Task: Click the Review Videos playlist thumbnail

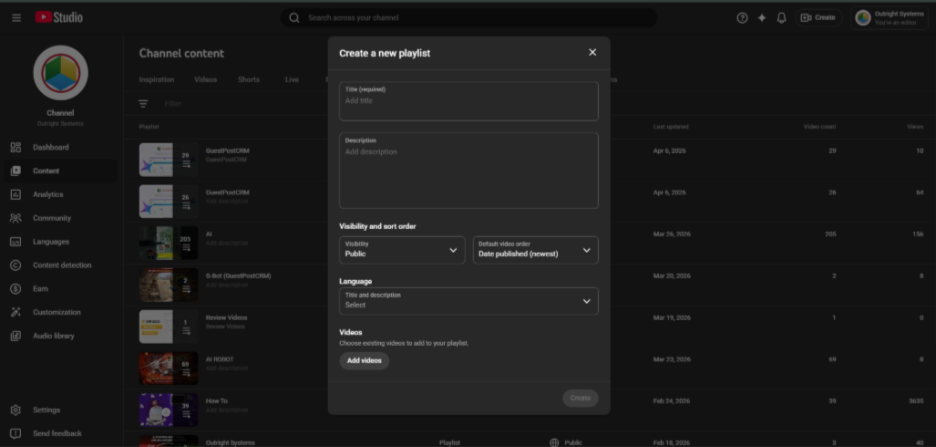Action: 168,326
